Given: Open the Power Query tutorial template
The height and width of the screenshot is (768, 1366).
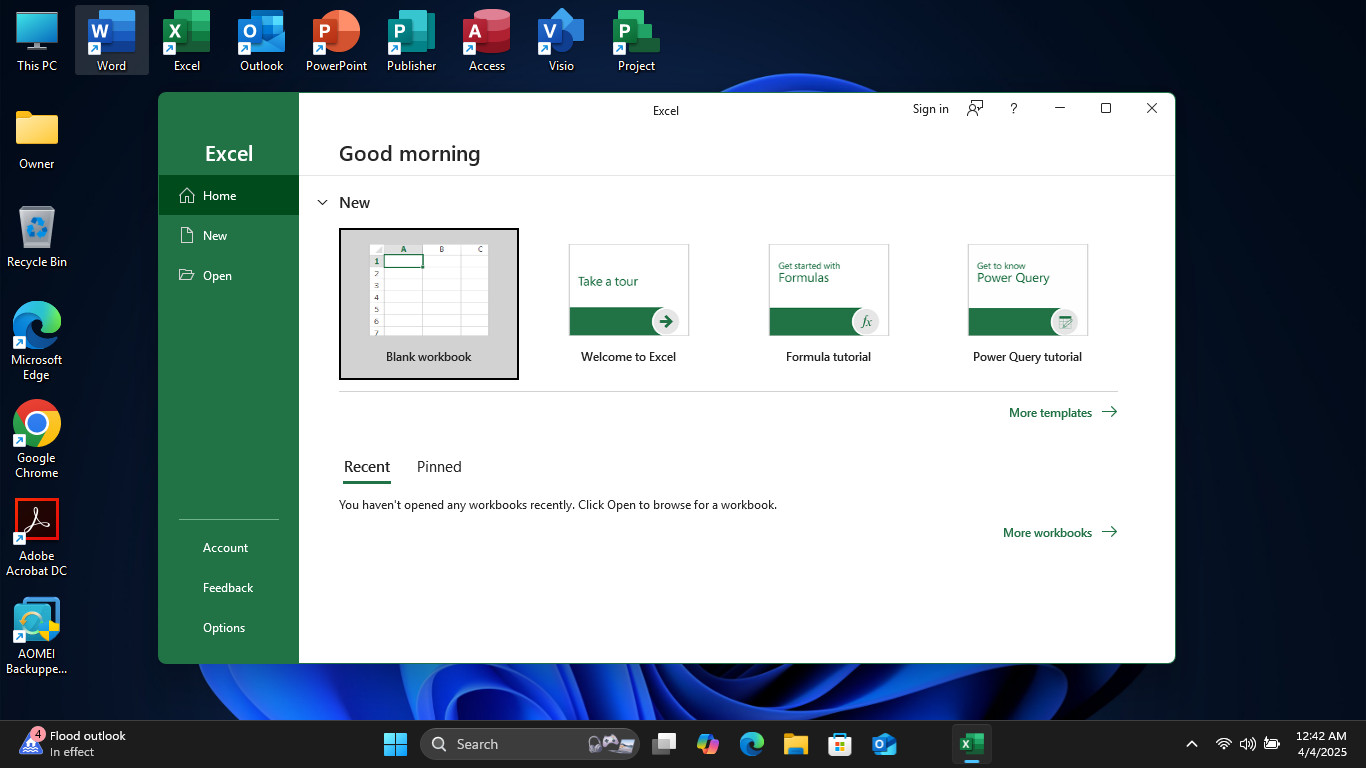Looking at the screenshot, I should (1028, 304).
